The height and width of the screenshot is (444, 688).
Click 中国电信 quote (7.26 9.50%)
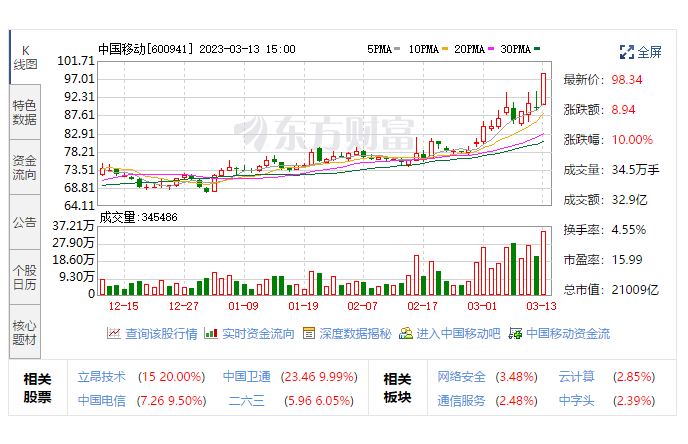coord(172,401)
